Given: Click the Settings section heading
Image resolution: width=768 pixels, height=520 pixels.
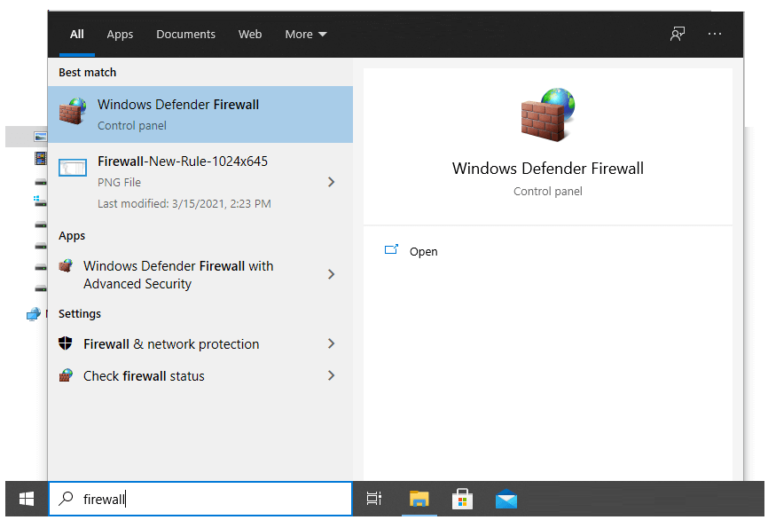Looking at the screenshot, I should click(x=80, y=314).
